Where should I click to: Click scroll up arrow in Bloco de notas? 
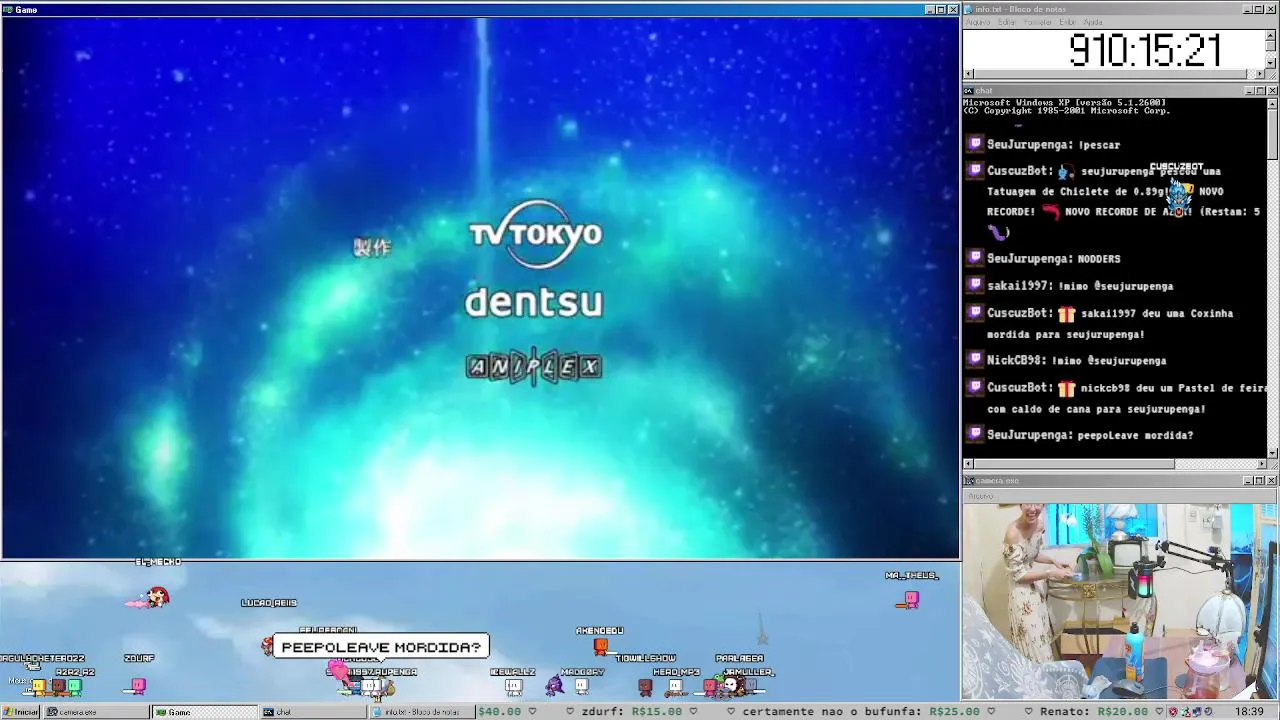coord(1271,33)
